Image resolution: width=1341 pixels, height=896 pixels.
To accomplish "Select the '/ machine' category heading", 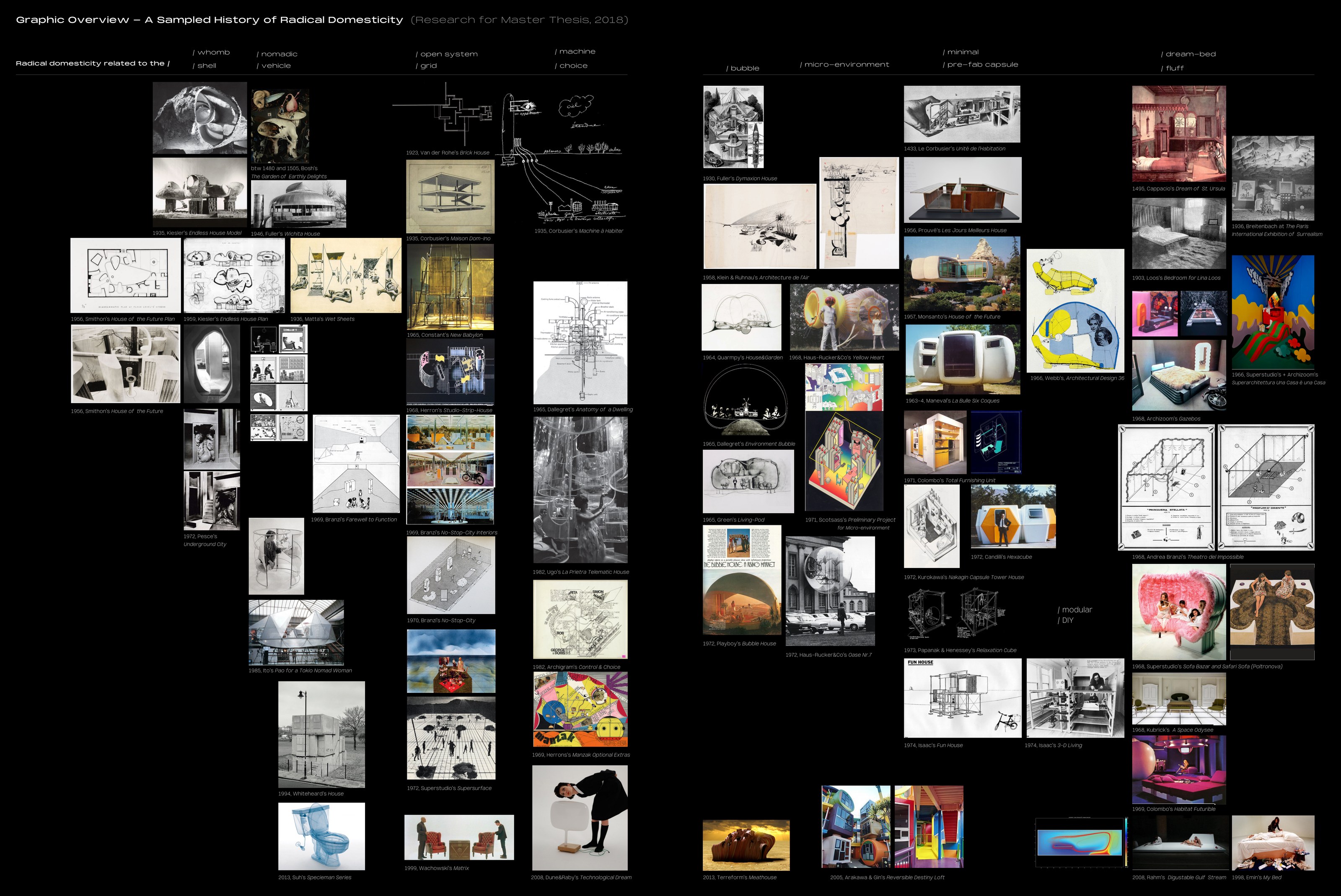I will pyautogui.click(x=575, y=52).
